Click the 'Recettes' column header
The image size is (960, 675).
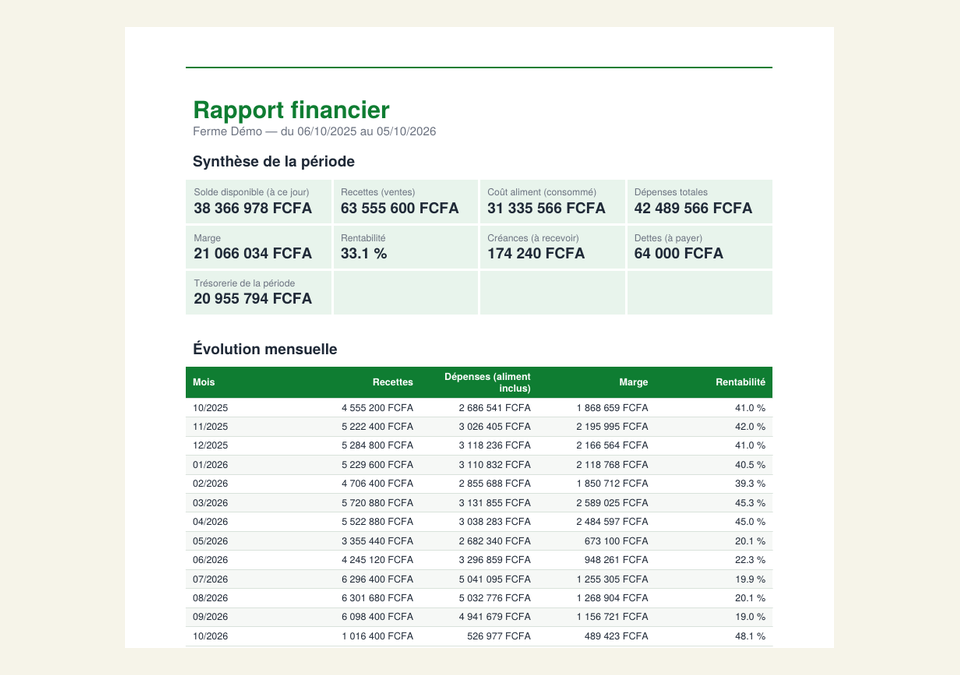coord(392,382)
